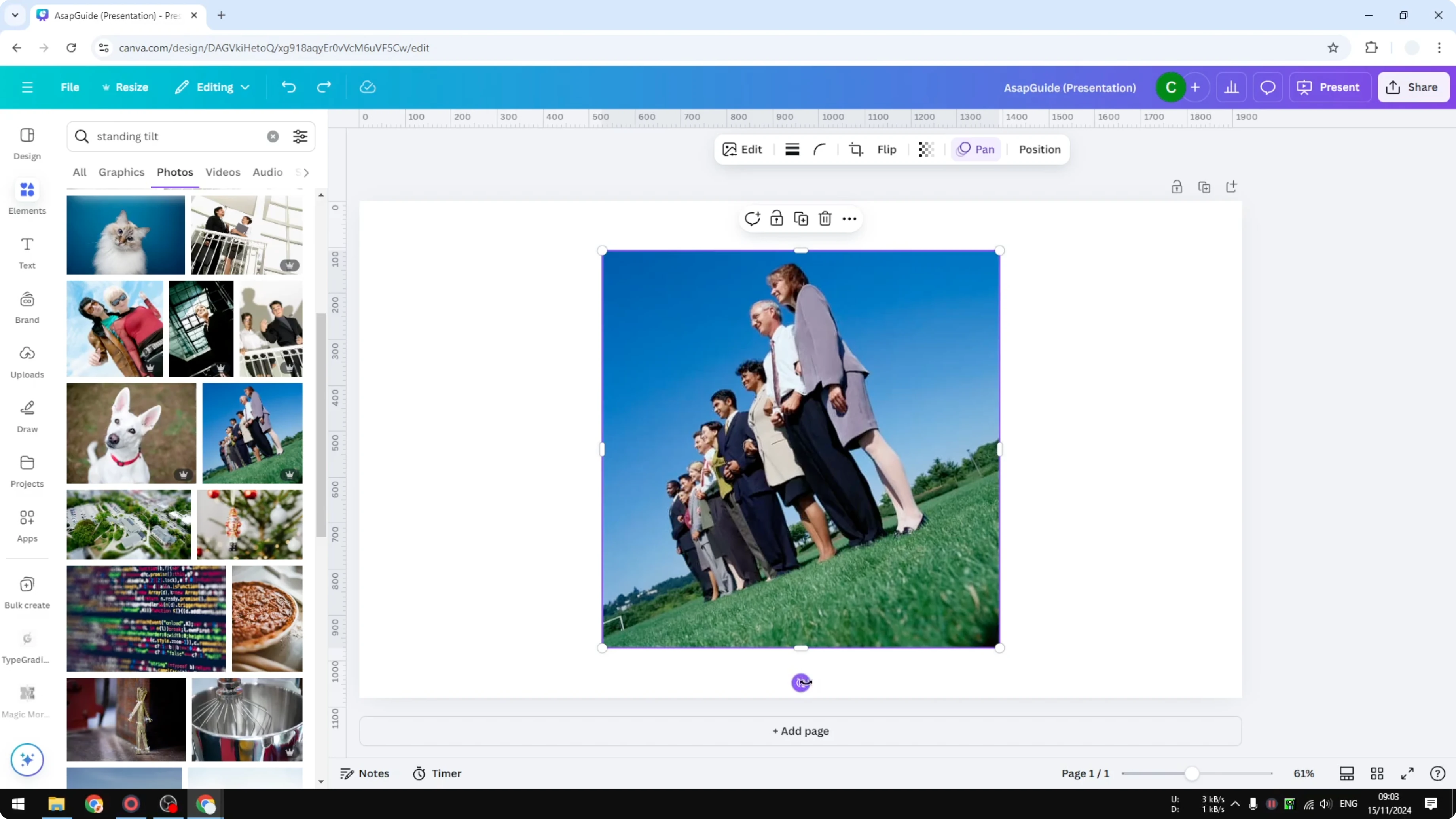Screen dimensions: 1456x819
Task: Delete the selected image with trash icon
Action: (x=825, y=218)
